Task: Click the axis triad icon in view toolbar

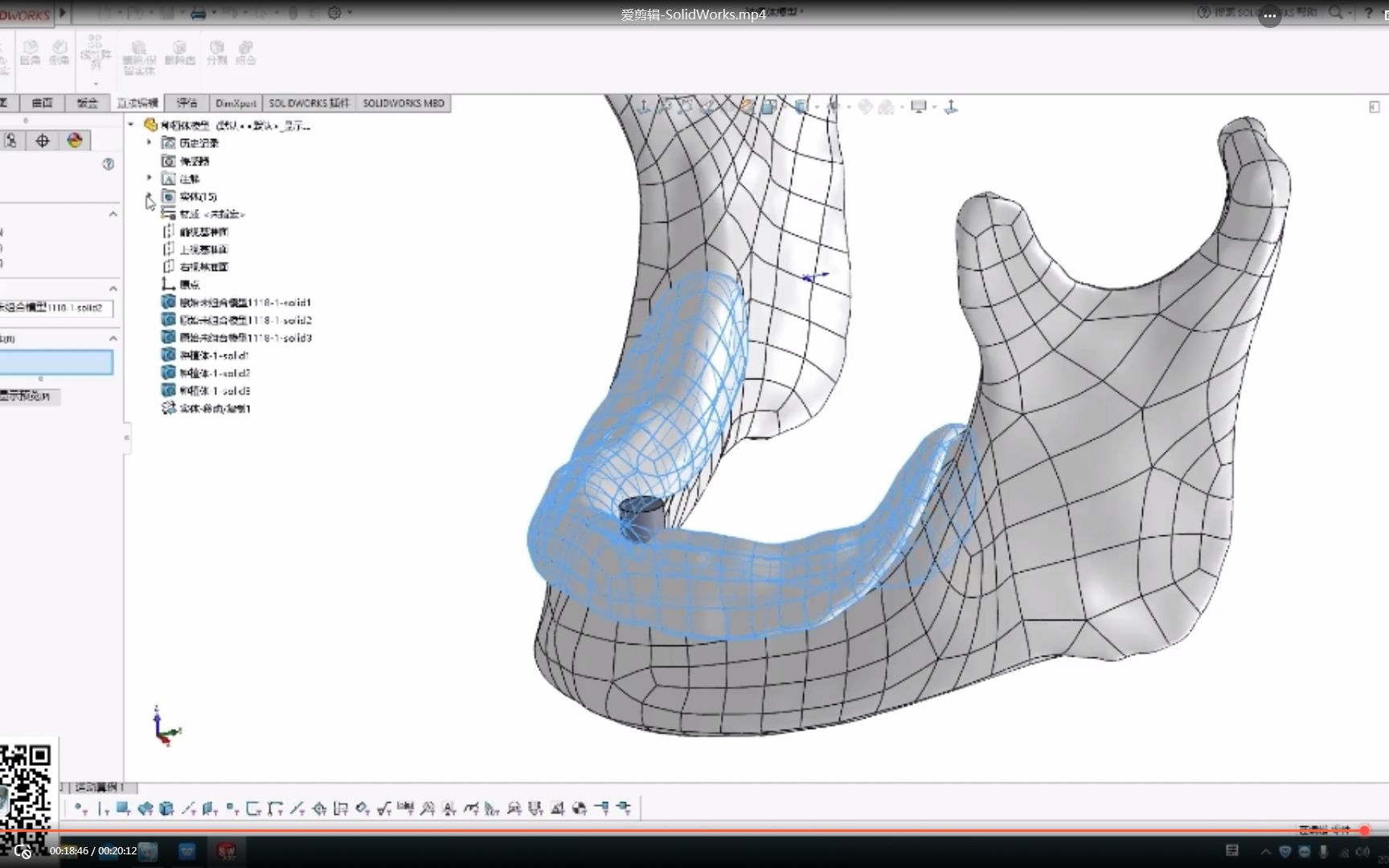Action: click(951, 106)
